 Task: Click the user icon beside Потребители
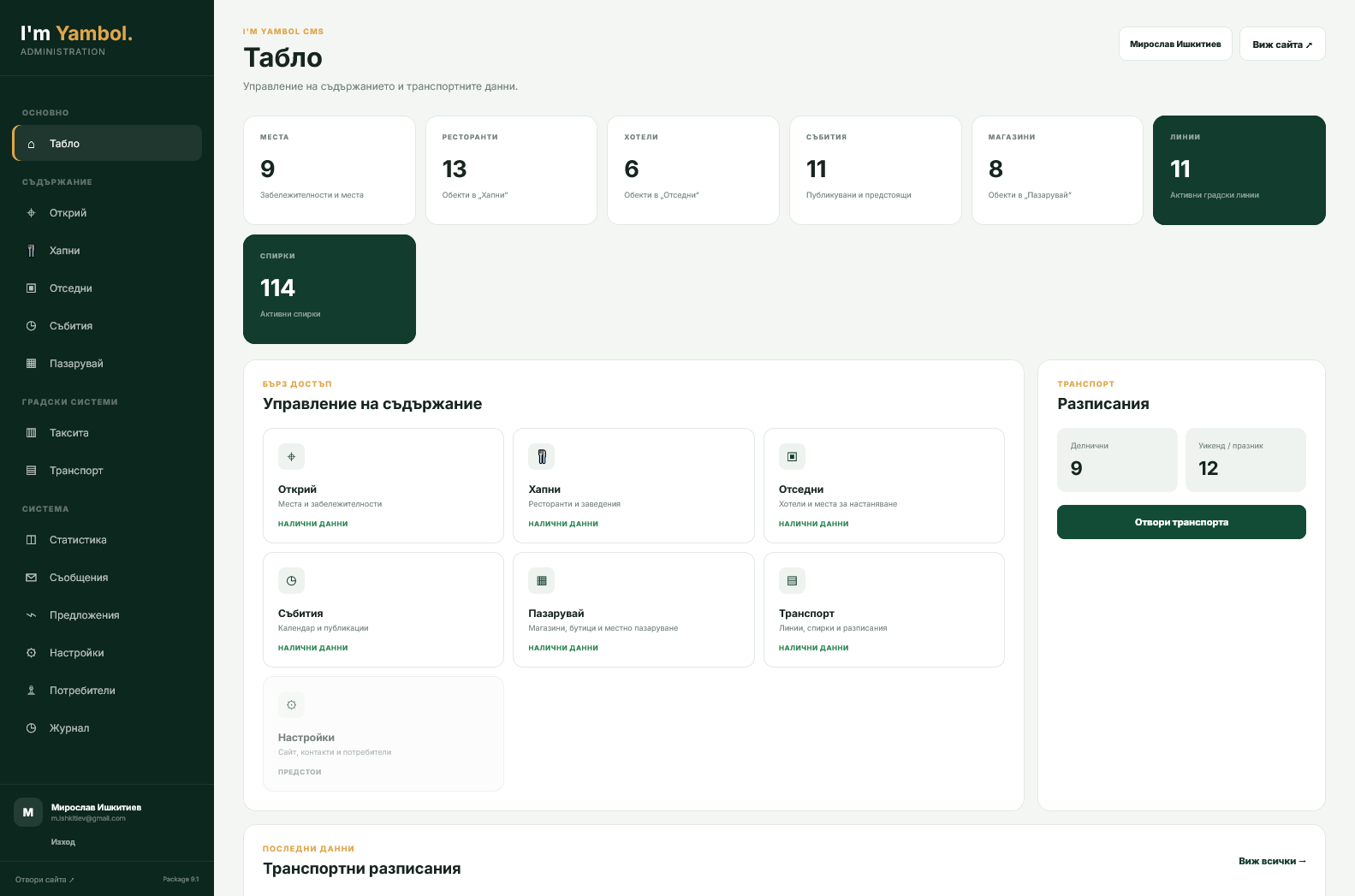click(32, 691)
